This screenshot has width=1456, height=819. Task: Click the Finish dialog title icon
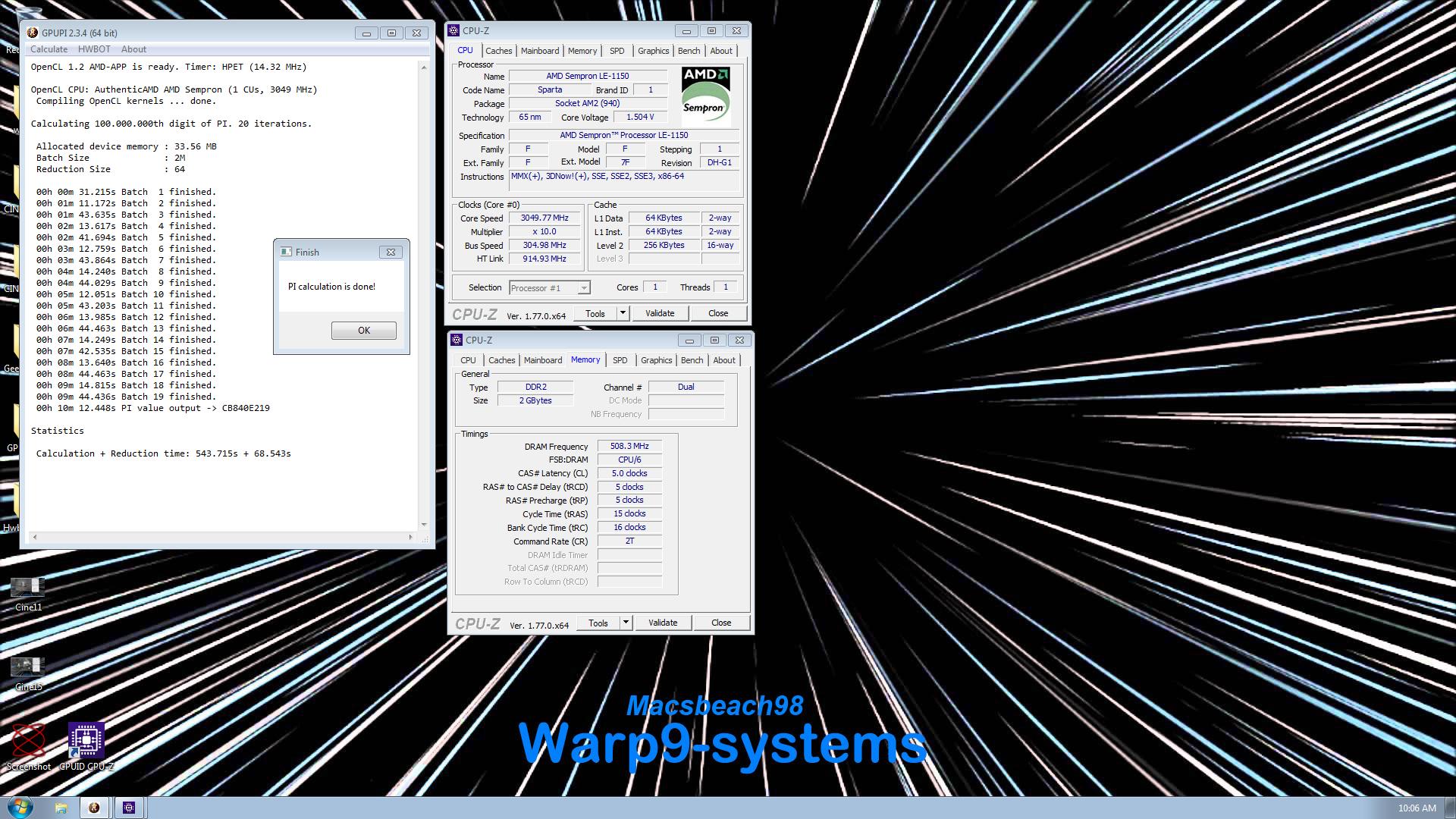(x=286, y=252)
